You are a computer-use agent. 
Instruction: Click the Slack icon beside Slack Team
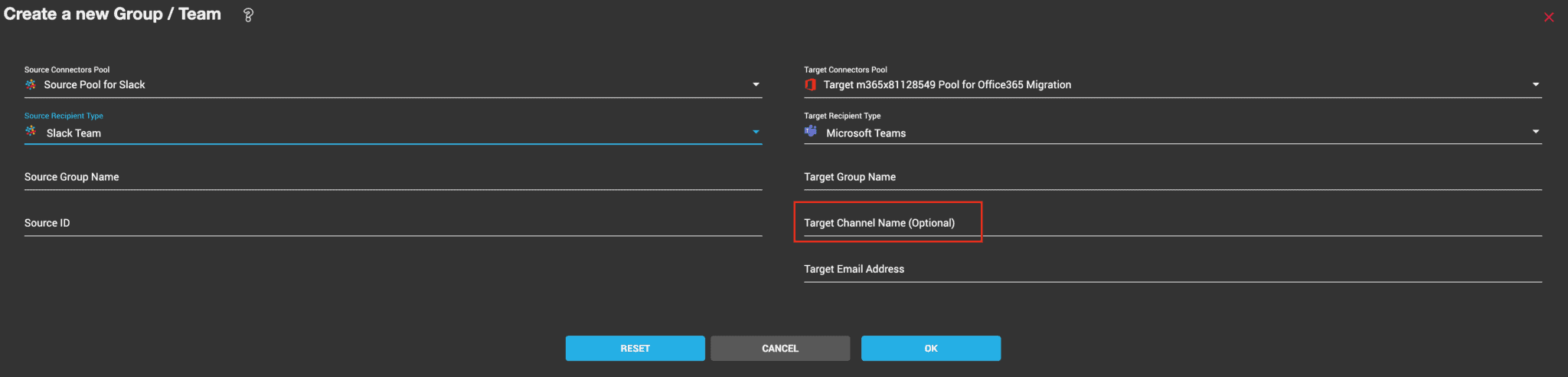(31, 131)
